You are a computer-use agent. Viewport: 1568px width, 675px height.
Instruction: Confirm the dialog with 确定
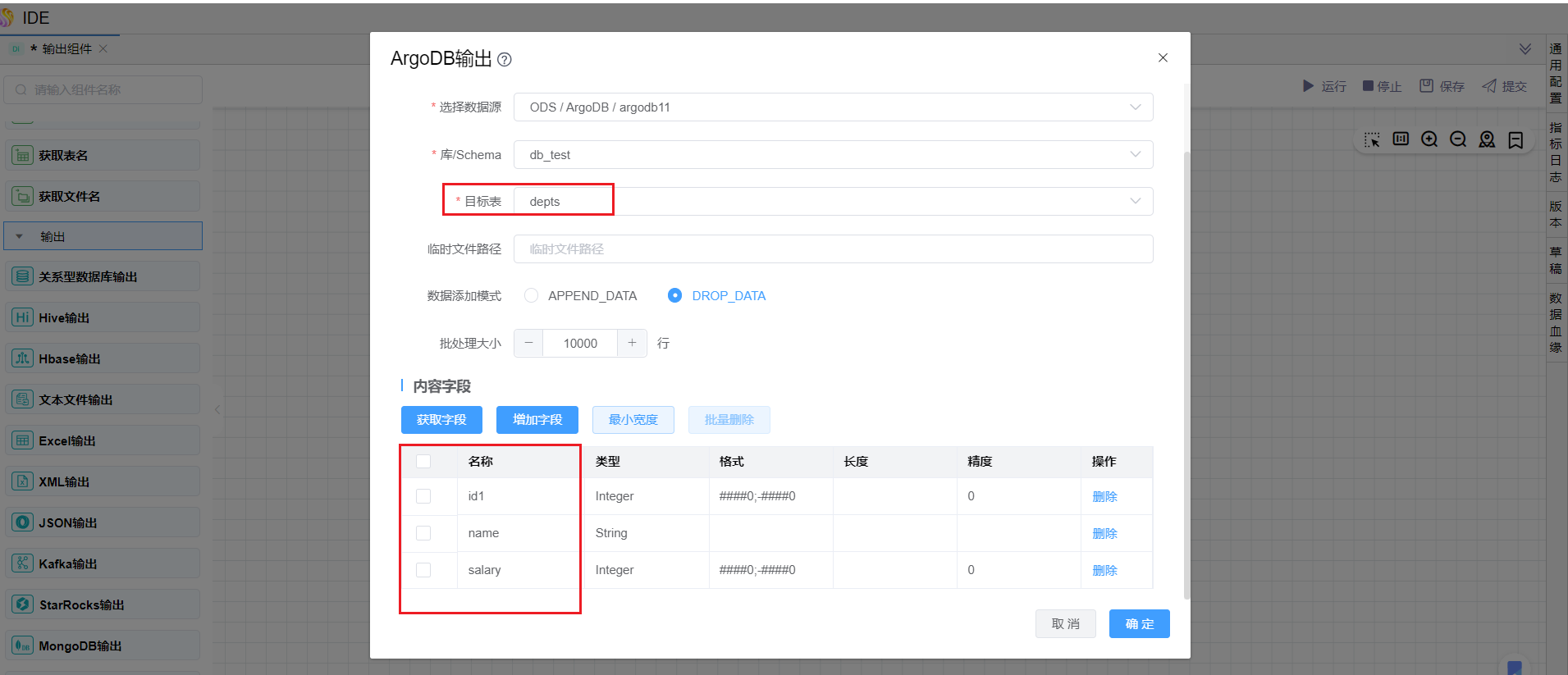(1140, 624)
